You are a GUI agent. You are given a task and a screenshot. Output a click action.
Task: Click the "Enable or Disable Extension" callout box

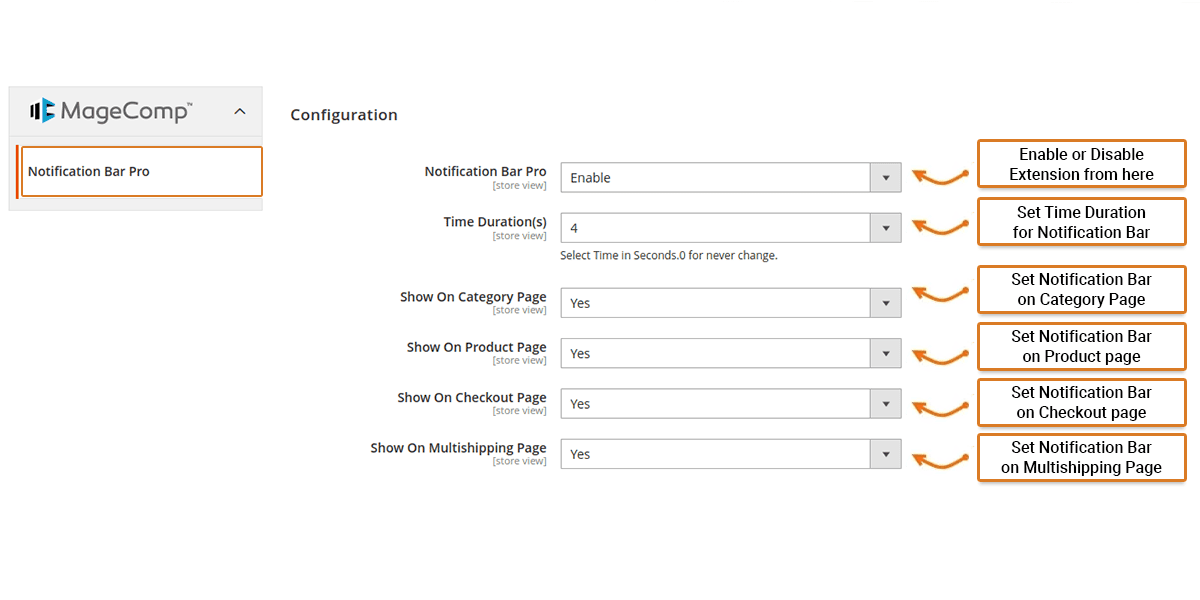tap(1081, 164)
